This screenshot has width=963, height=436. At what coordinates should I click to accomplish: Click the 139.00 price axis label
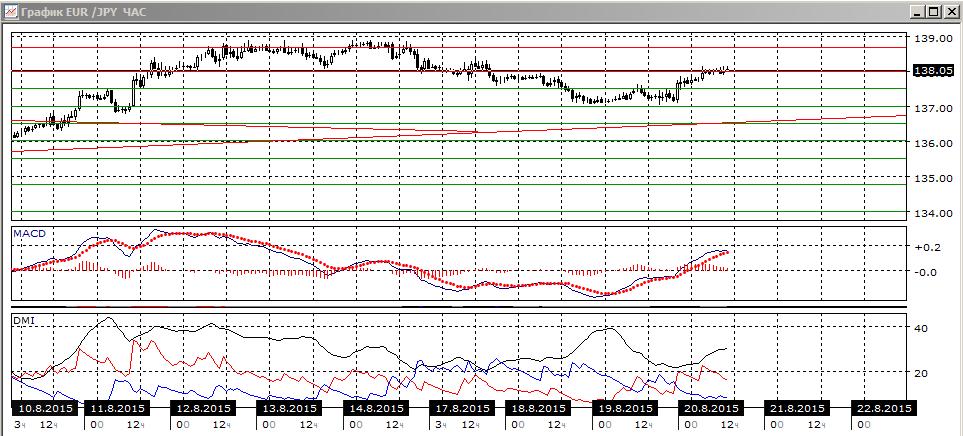coord(934,38)
